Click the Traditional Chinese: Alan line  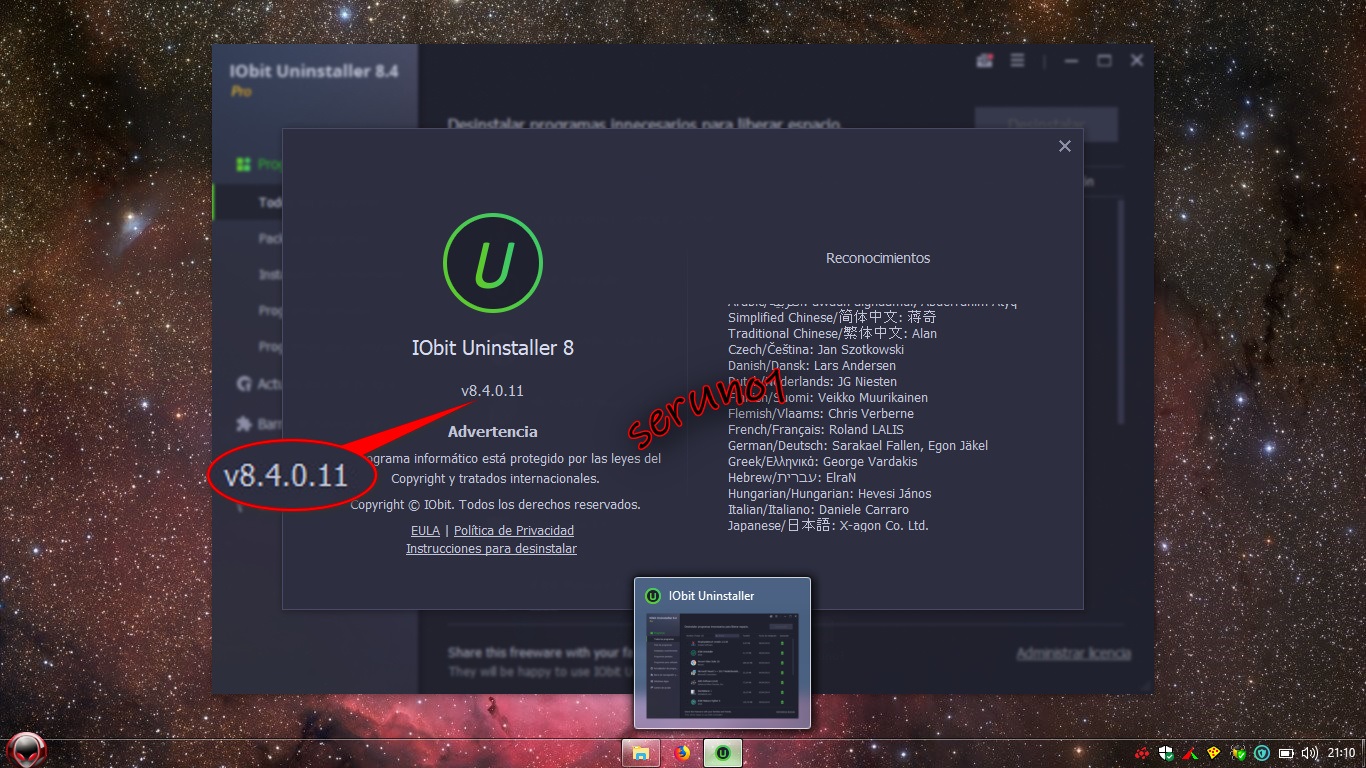832,333
